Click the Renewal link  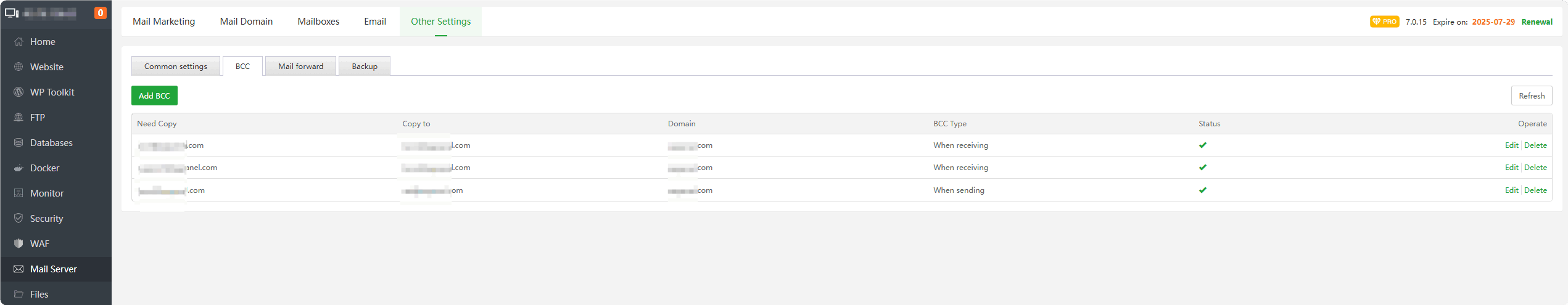coord(1537,22)
